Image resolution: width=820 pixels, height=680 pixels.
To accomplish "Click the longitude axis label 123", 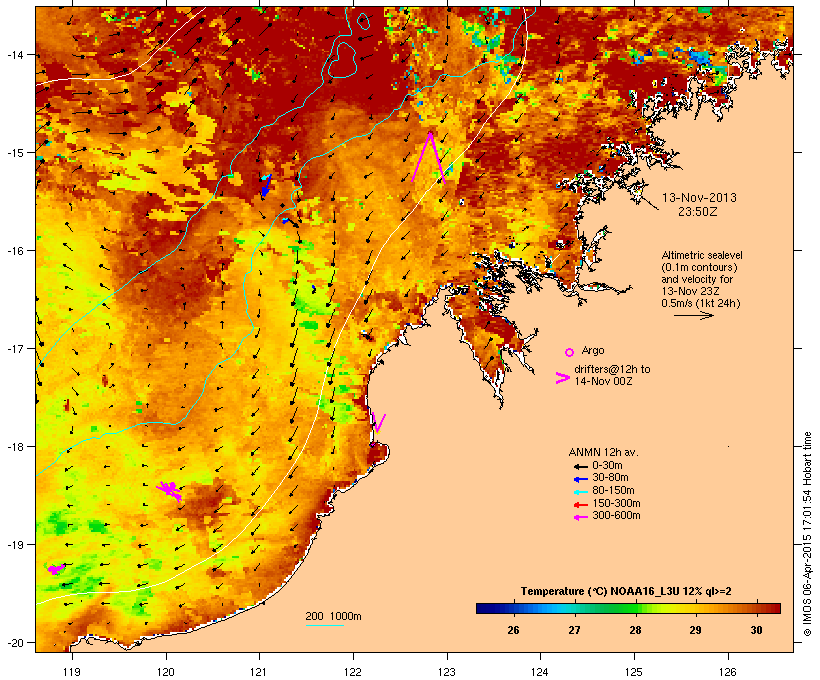I will tap(447, 672).
